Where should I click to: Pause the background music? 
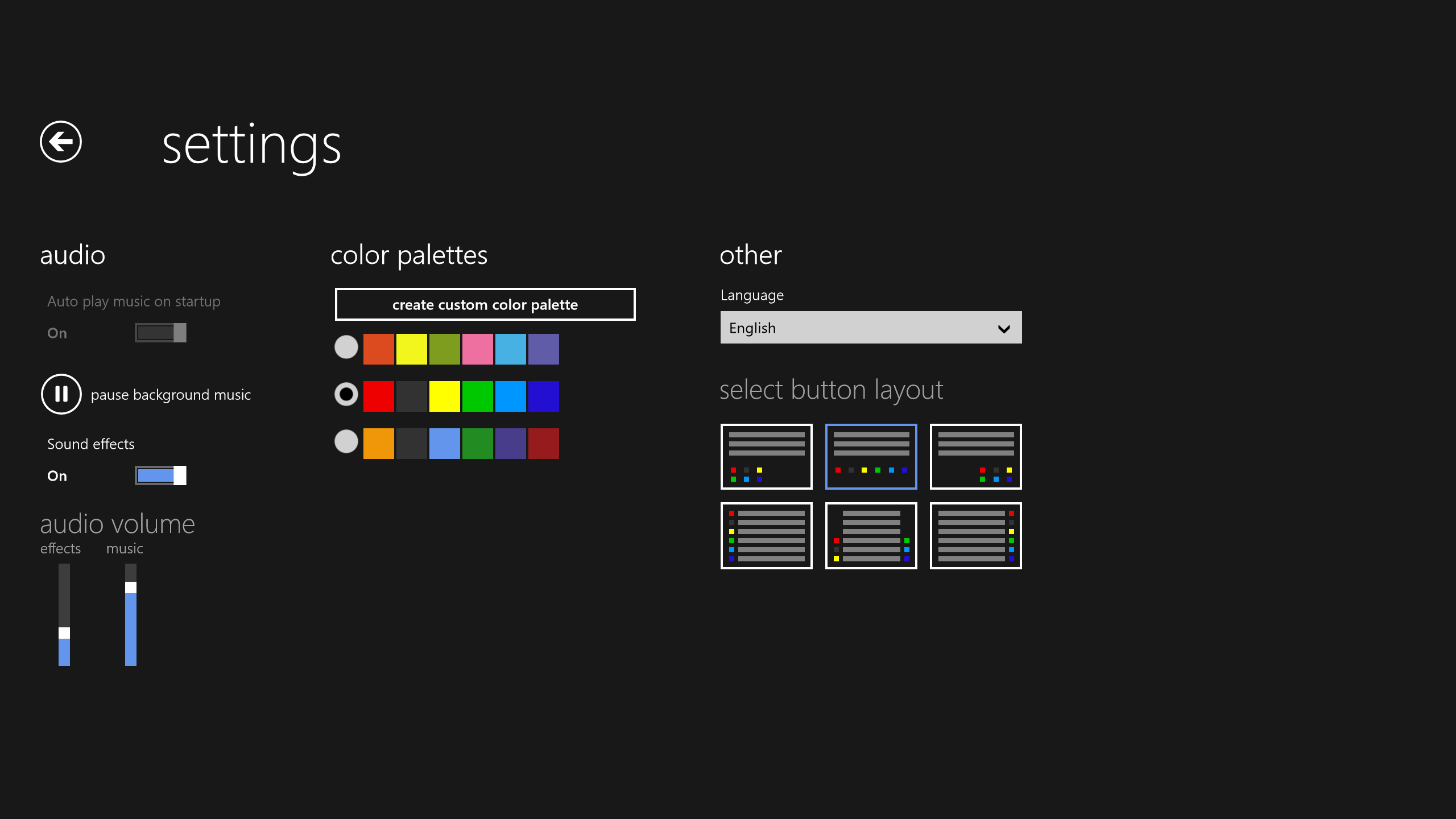point(61,394)
